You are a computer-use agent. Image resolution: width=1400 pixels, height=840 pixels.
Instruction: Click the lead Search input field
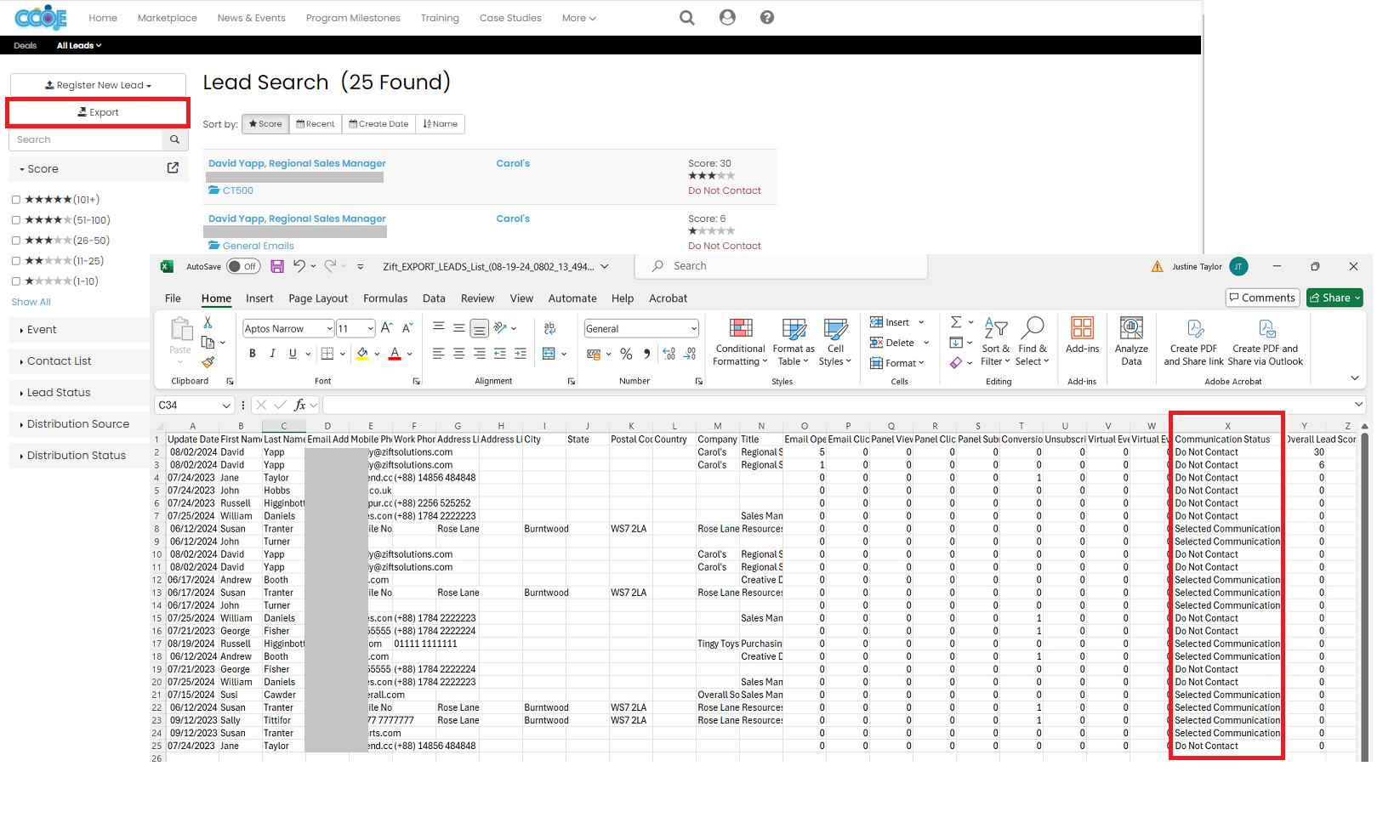click(86, 139)
